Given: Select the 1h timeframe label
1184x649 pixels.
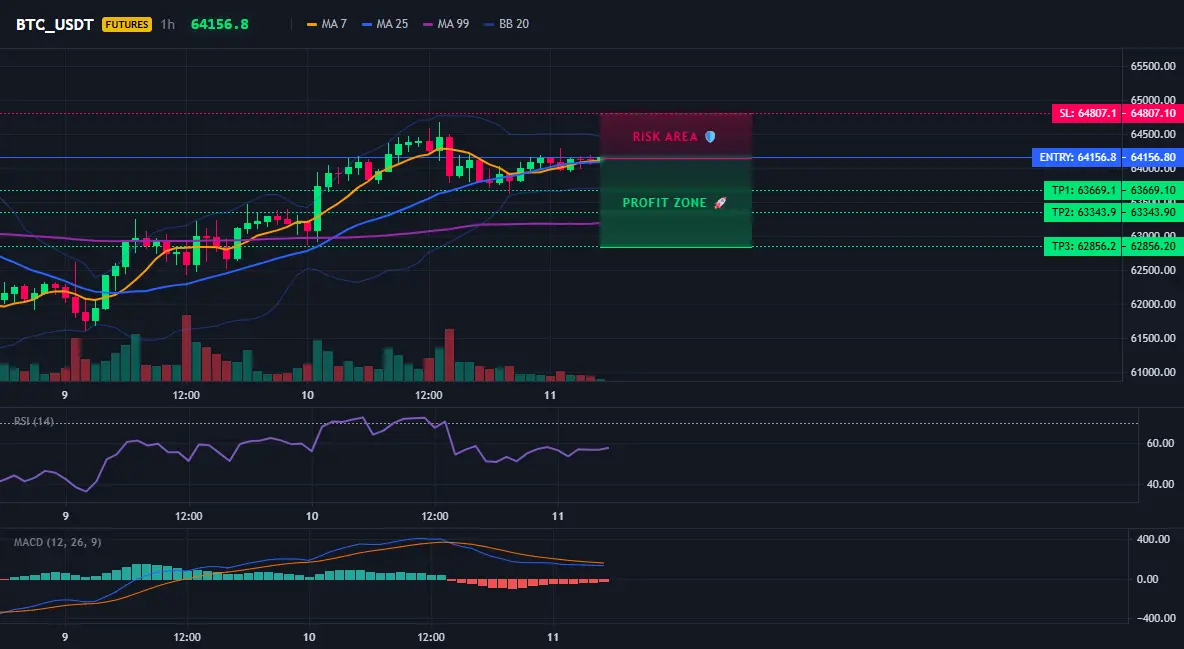Looking at the screenshot, I should (x=168, y=24).
